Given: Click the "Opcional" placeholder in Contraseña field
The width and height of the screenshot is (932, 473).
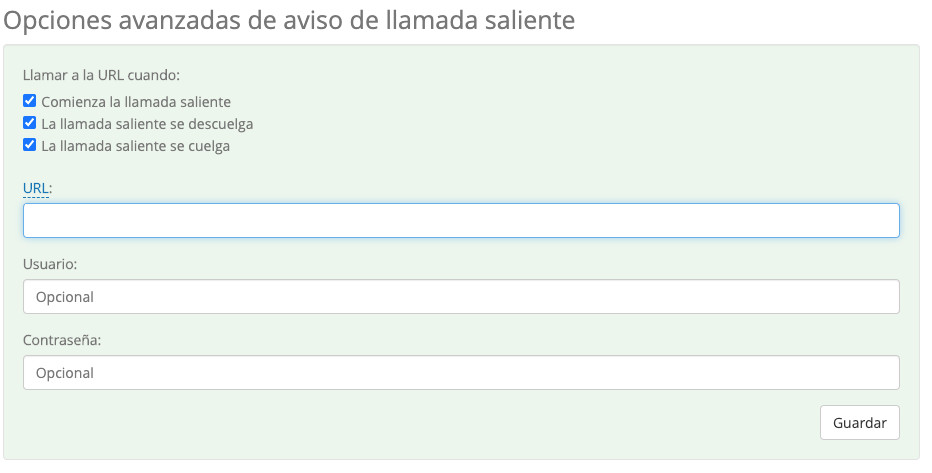Looking at the screenshot, I should tap(65, 373).
